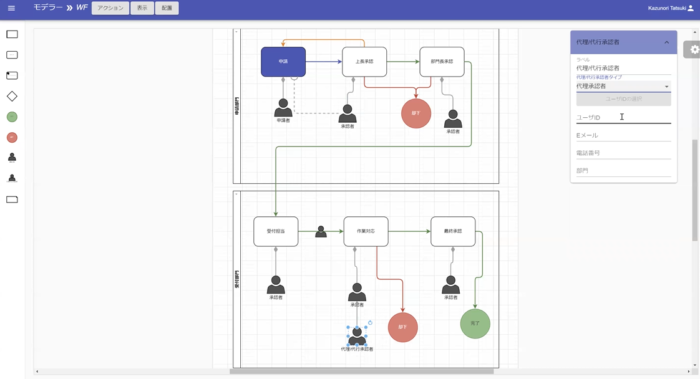Focus the ユーザID input field
The image size is (700, 379).
(623, 117)
